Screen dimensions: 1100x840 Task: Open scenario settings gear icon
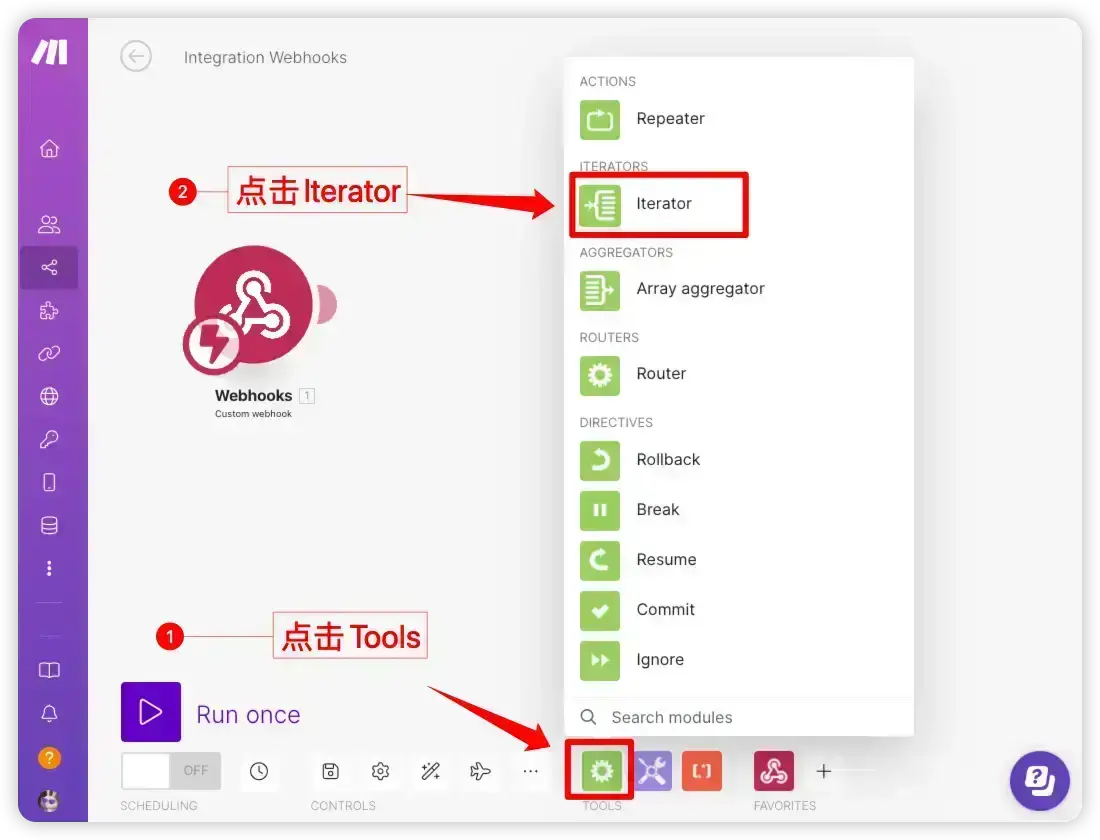(x=380, y=771)
